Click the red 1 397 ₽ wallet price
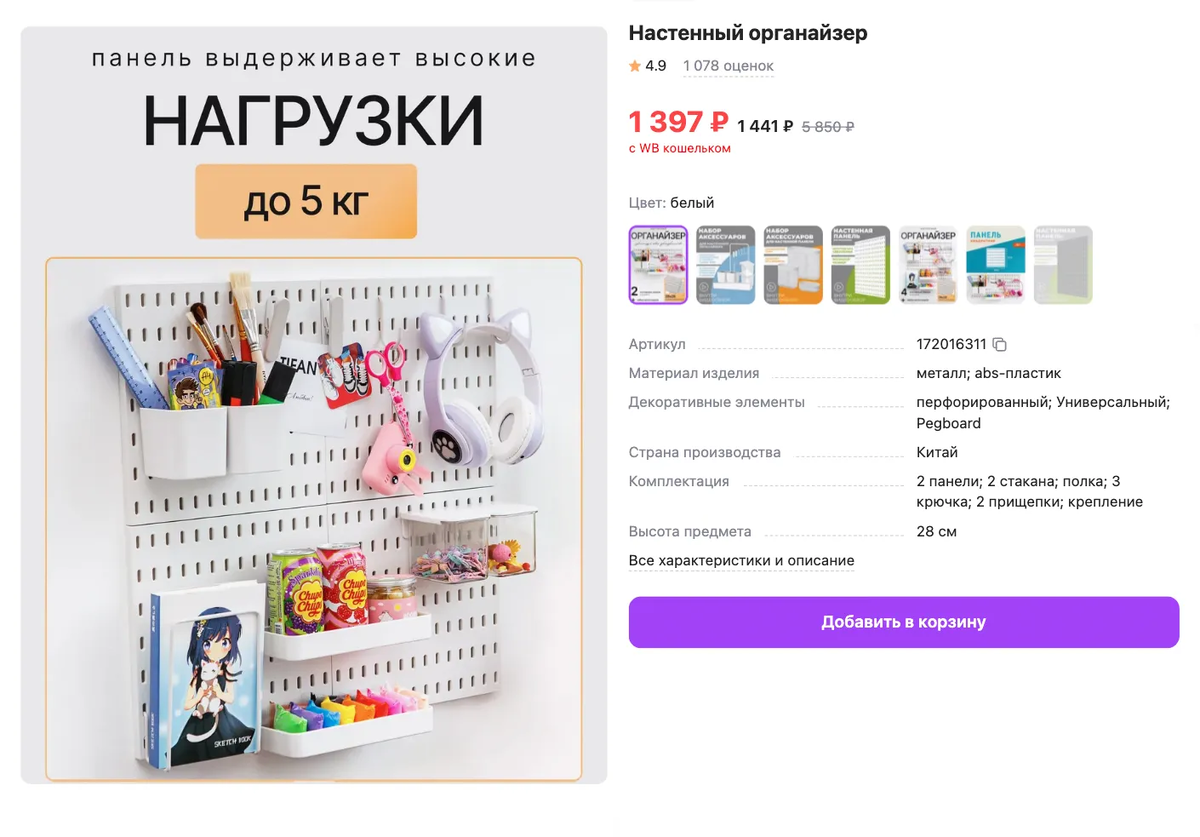 (678, 122)
